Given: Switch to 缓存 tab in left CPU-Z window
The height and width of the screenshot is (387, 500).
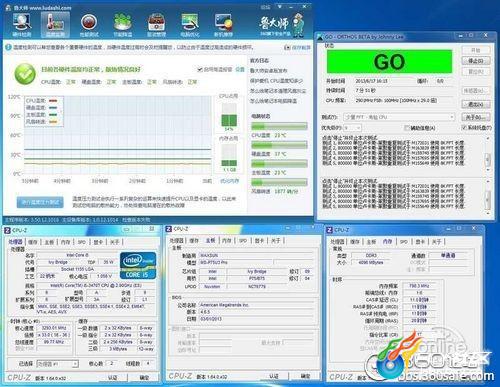Looking at the screenshot, I should (x=33, y=242).
